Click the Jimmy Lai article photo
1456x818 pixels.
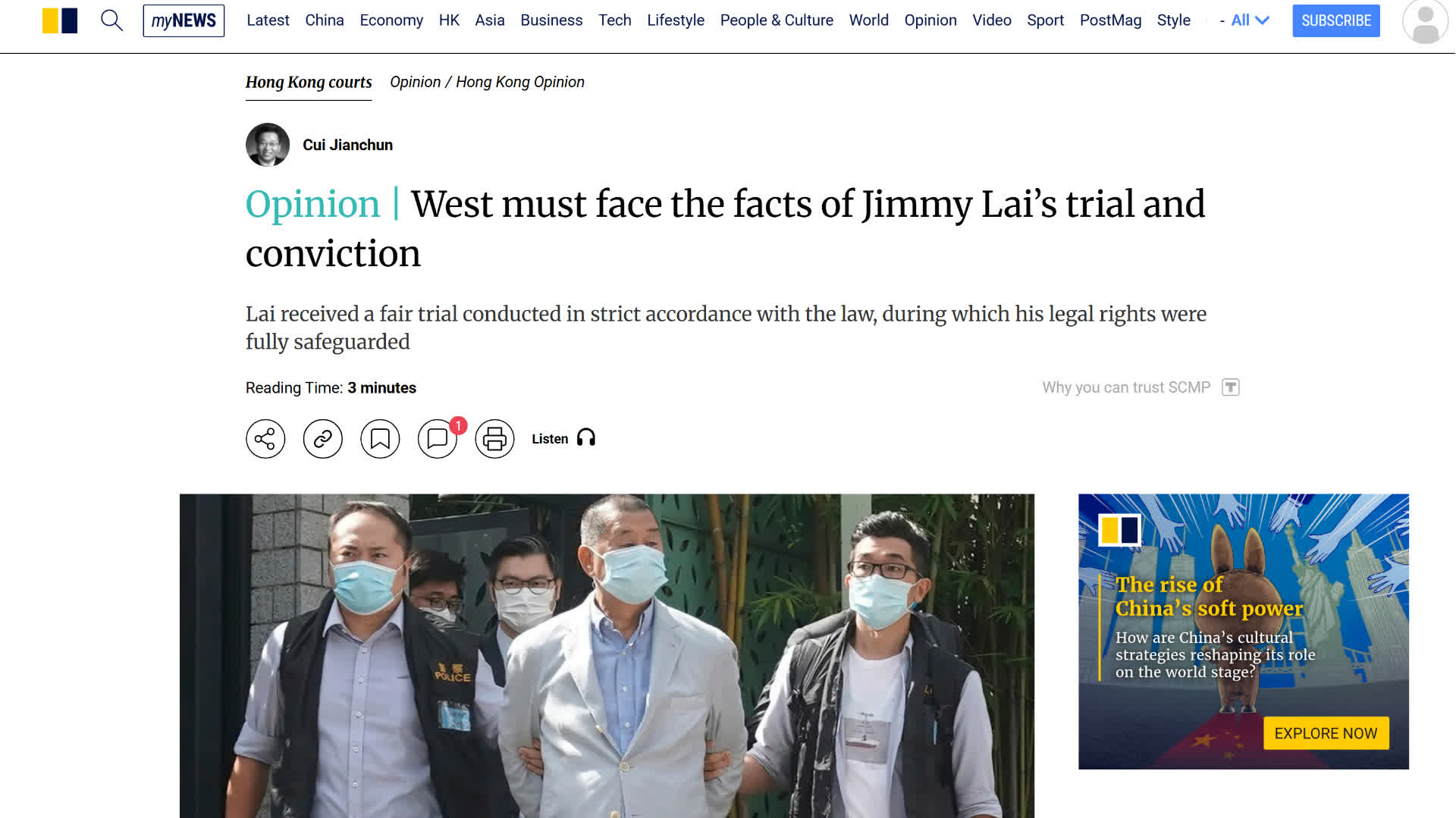pyautogui.click(x=607, y=656)
